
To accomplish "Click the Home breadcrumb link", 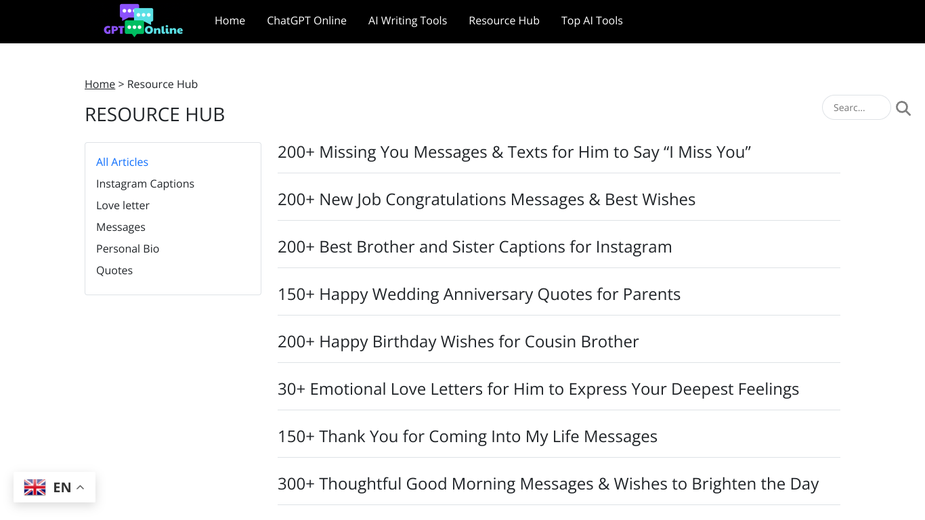I will 100,84.
